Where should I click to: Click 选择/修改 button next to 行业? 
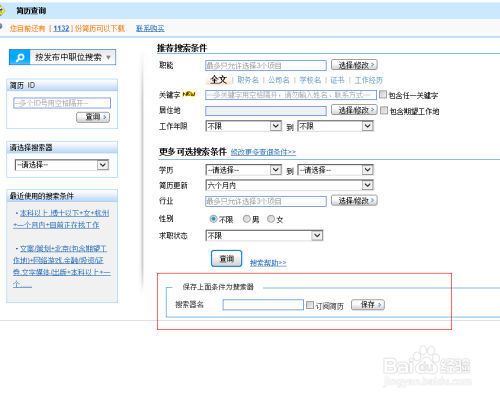pos(354,201)
